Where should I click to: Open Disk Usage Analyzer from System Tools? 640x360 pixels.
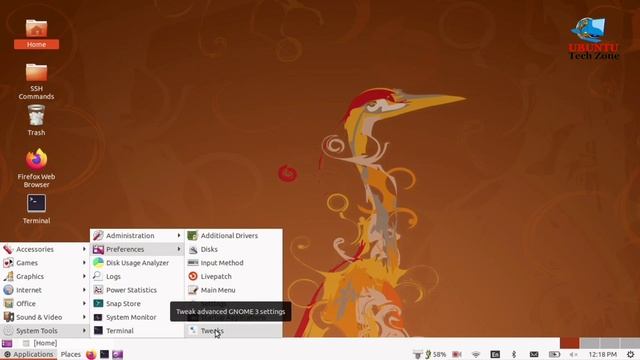point(137,263)
